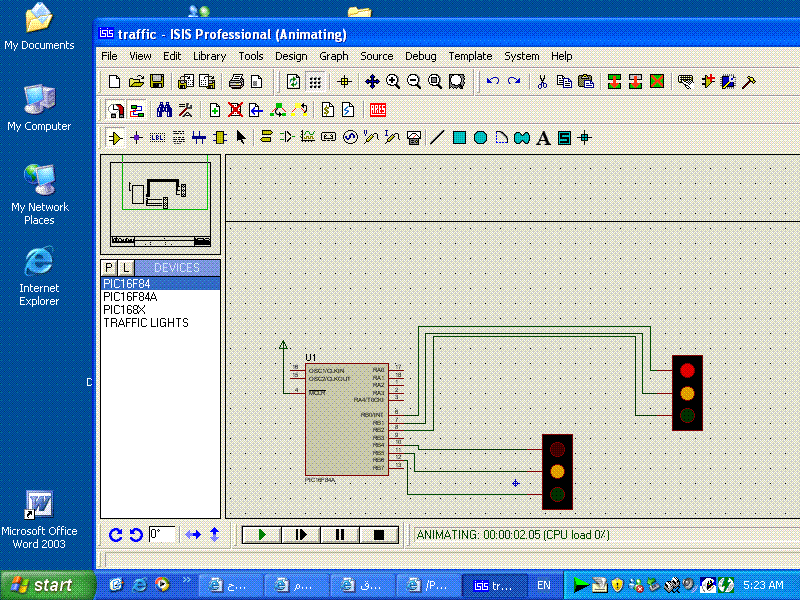Redraw the display
This screenshot has width=800, height=600.
pyautogui.click(x=293, y=82)
